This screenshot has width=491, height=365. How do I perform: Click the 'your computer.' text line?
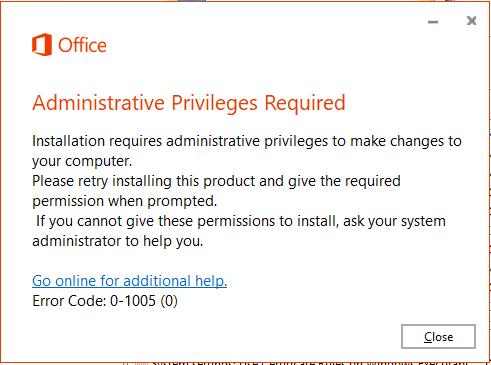(x=82, y=161)
